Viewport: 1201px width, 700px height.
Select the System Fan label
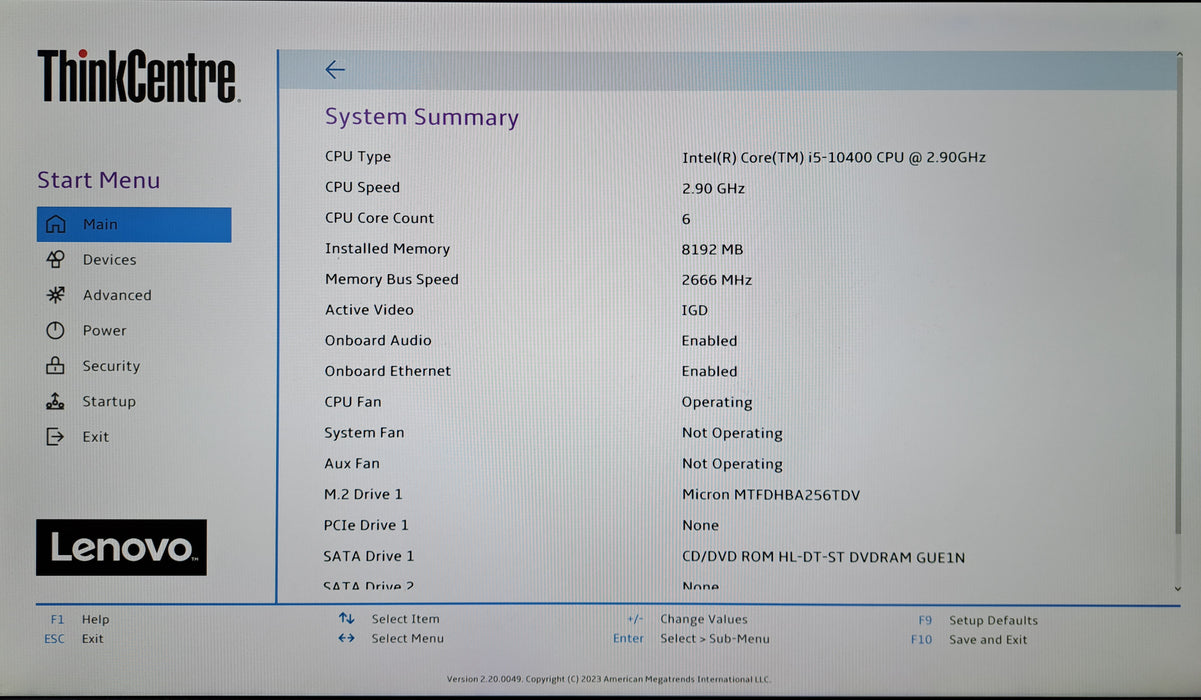click(364, 433)
